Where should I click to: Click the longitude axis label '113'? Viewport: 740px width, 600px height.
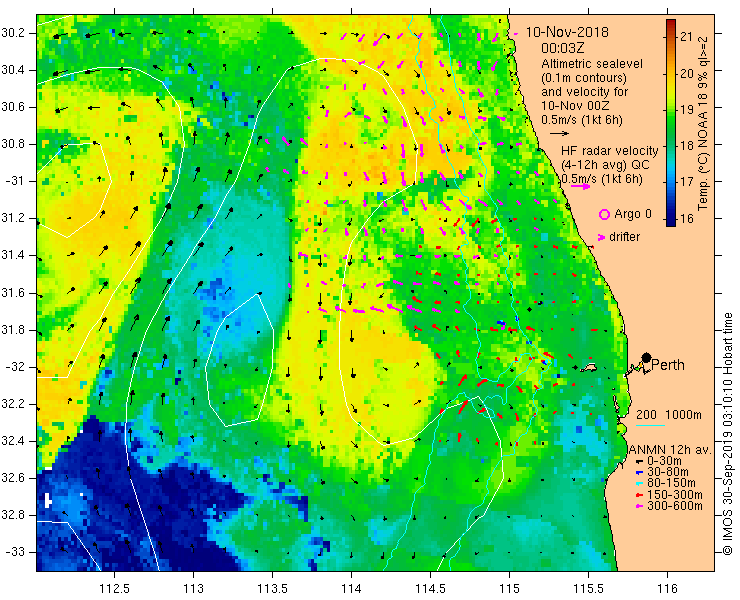tap(194, 588)
